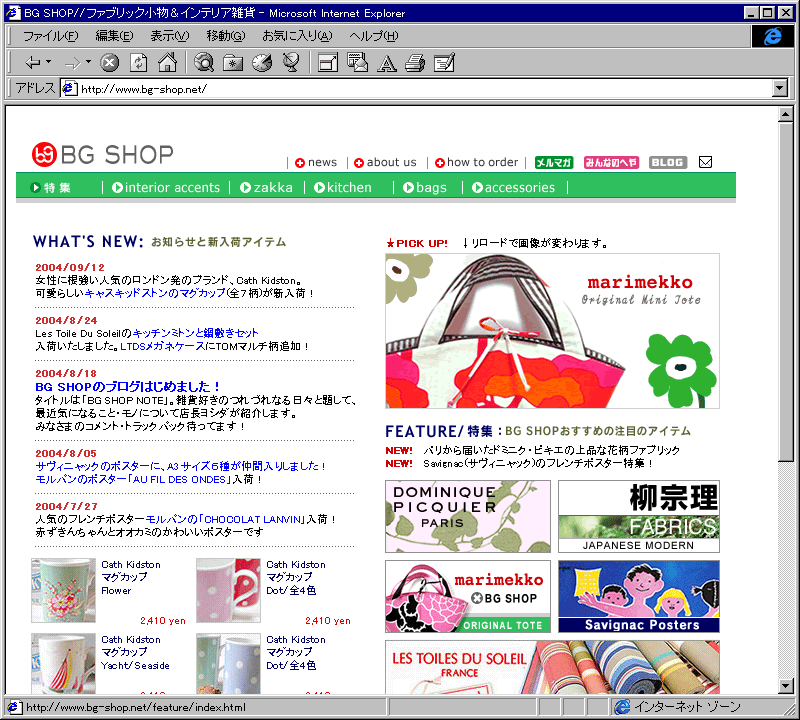
Task: Open the Favorites folder toolbar icon
Action: click(x=233, y=63)
